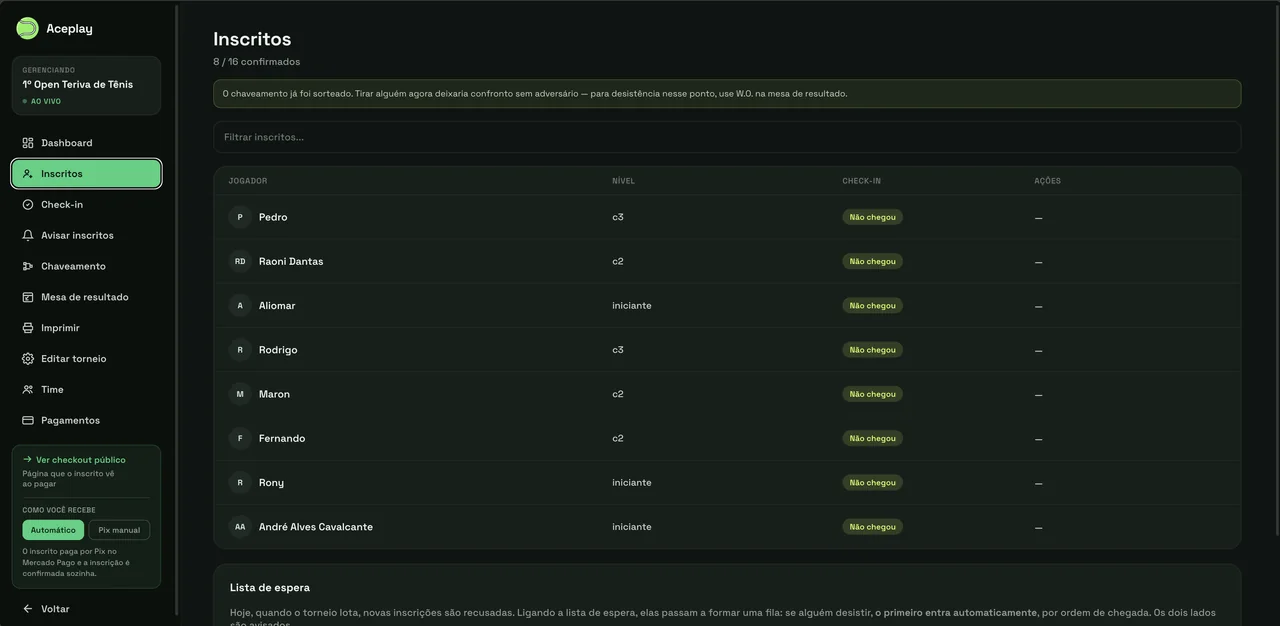The width and height of the screenshot is (1280, 626).
Task: Click the 8 / 16 confirmados text
Action: 256,62
